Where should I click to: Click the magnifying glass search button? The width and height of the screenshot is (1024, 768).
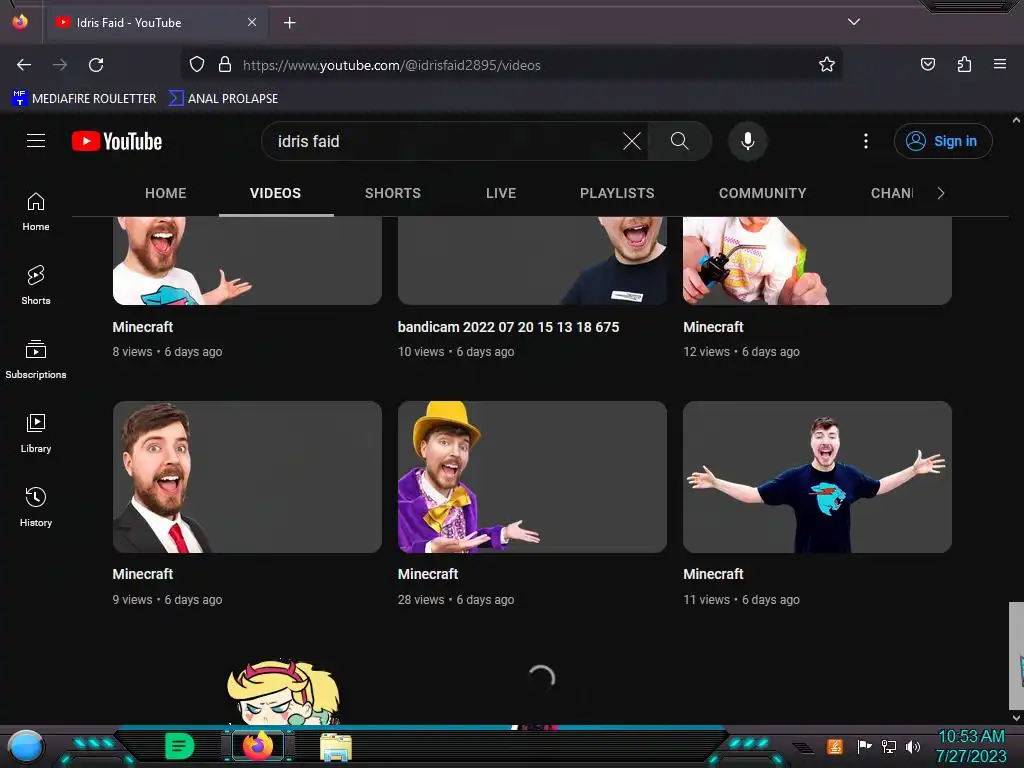(679, 141)
